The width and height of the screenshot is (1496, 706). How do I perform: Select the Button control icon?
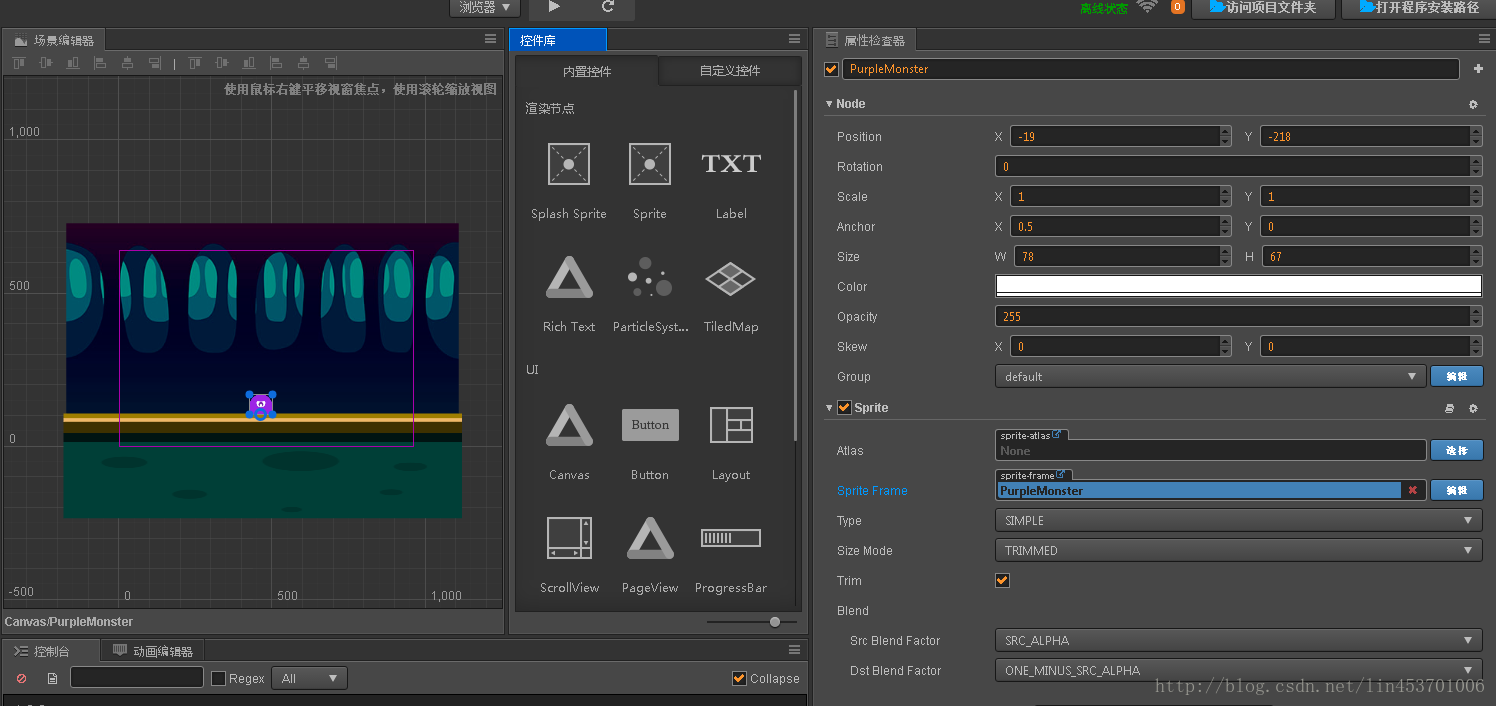point(650,425)
